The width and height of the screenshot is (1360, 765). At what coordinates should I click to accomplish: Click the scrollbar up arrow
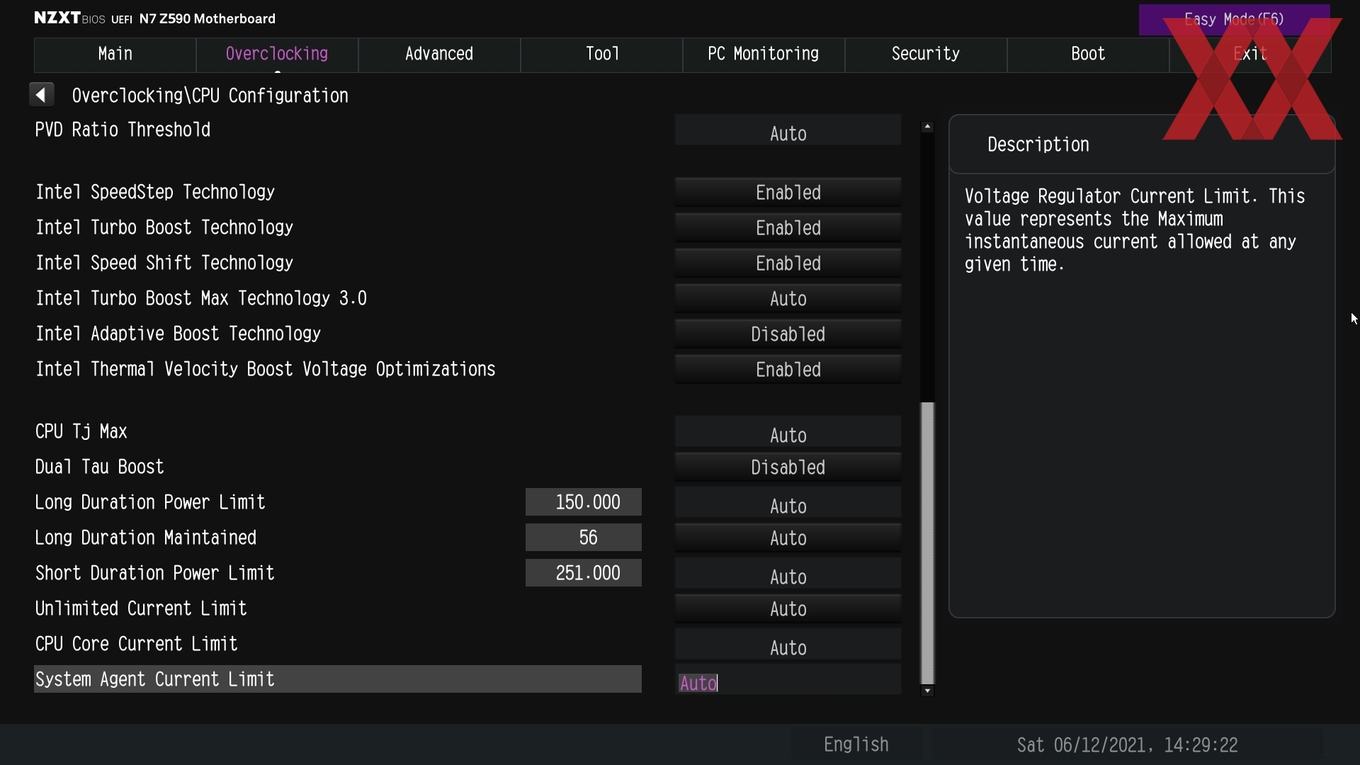pos(927,127)
